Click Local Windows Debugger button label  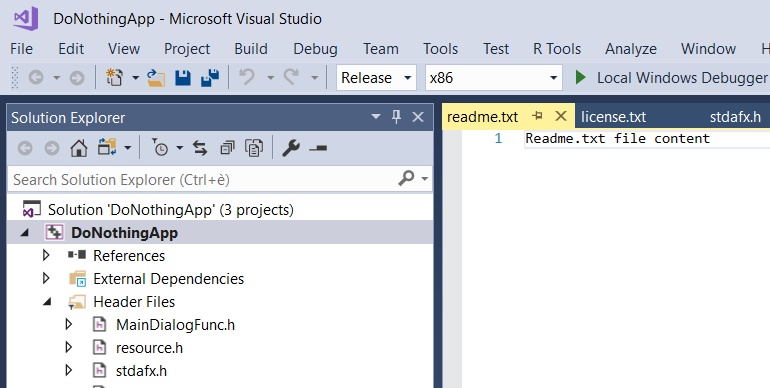[682, 78]
